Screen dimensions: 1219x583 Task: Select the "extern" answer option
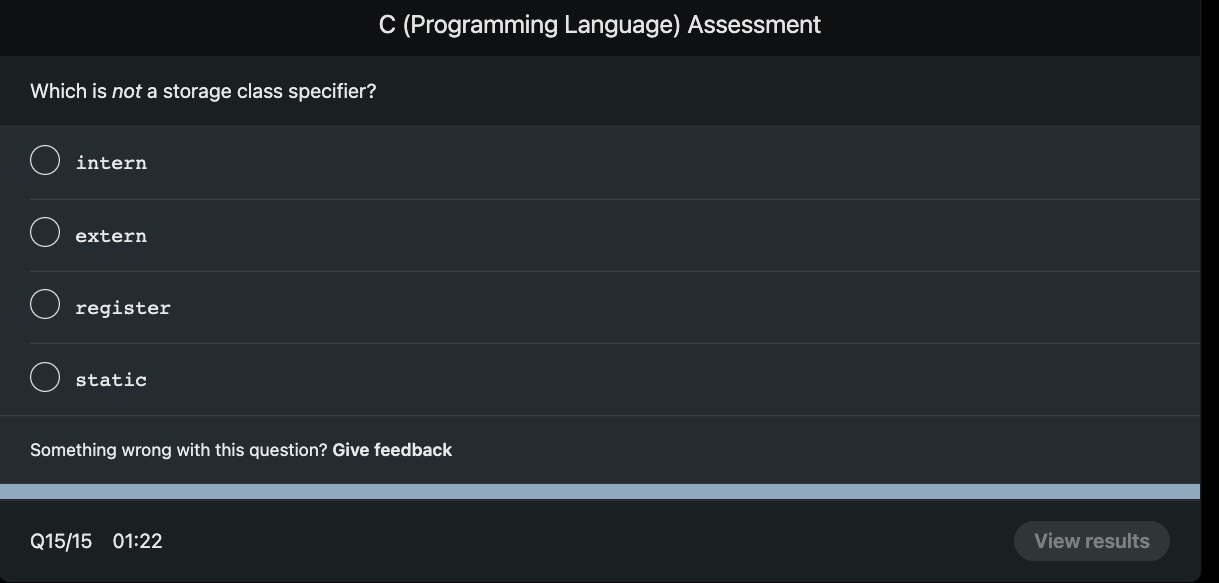44,231
